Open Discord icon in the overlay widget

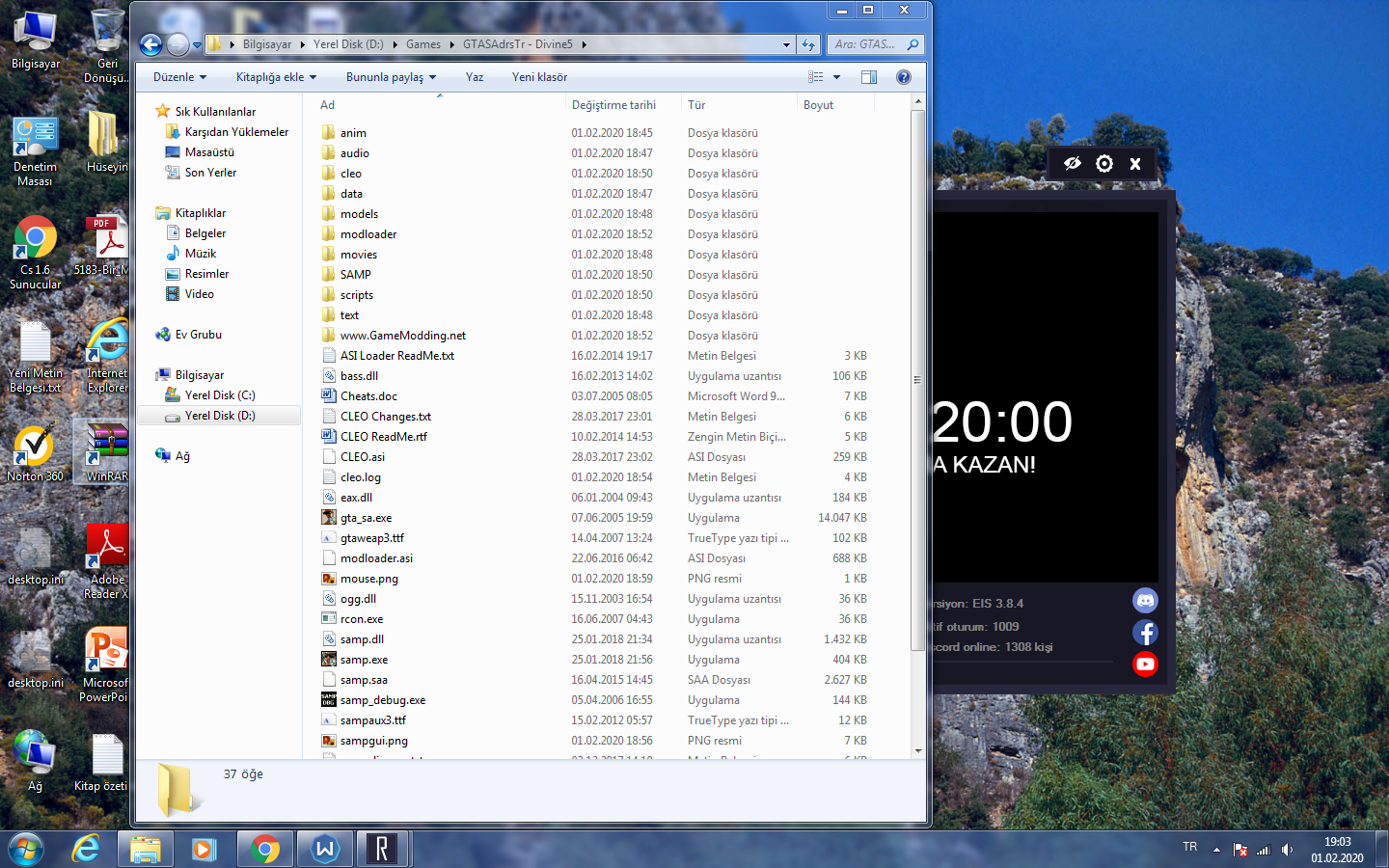1145,601
